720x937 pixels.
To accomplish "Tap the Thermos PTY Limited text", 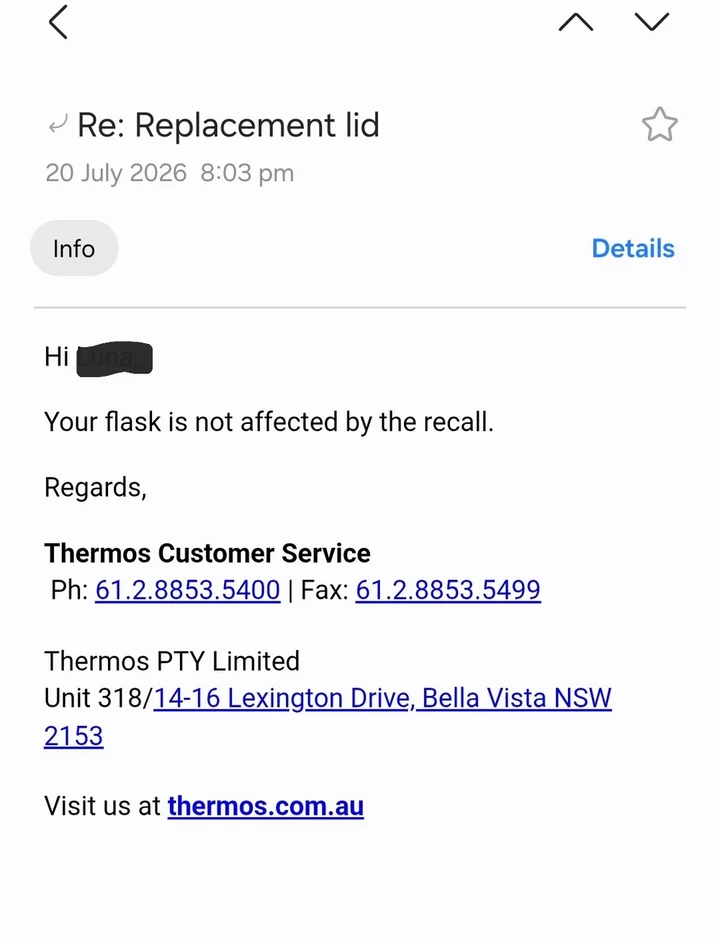I will click(172, 661).
